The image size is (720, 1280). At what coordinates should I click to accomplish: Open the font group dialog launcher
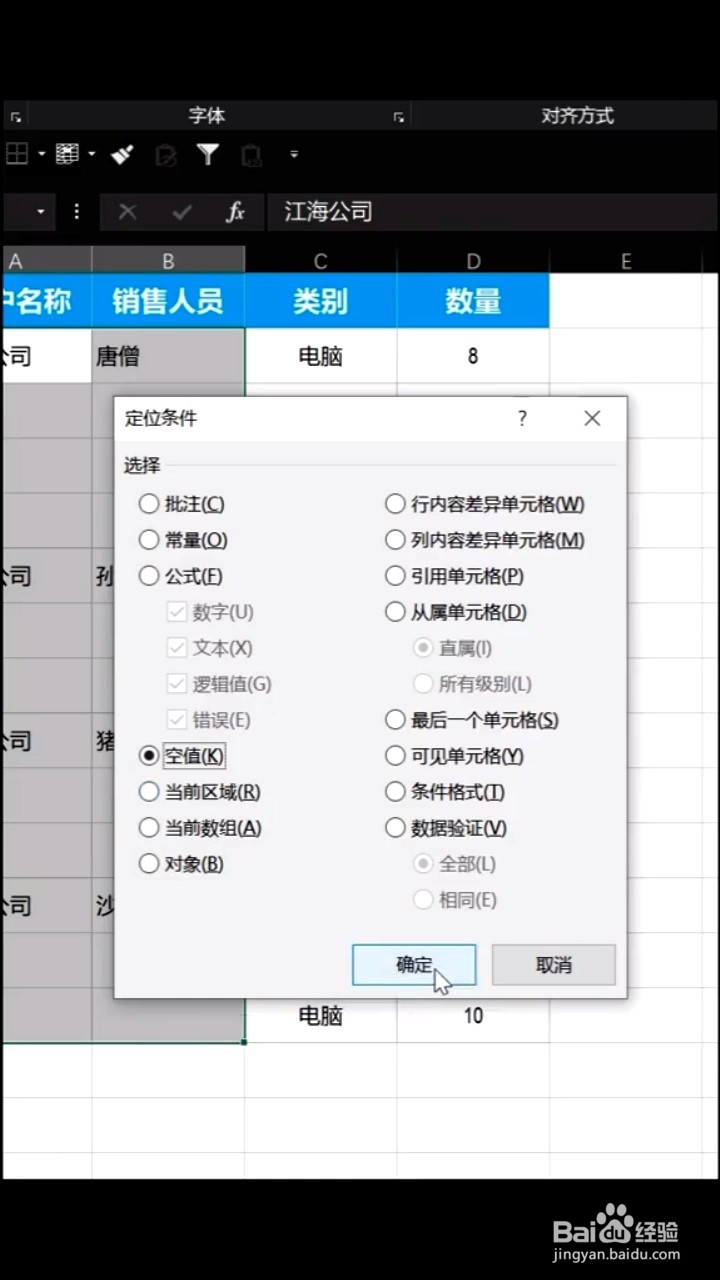399,117
